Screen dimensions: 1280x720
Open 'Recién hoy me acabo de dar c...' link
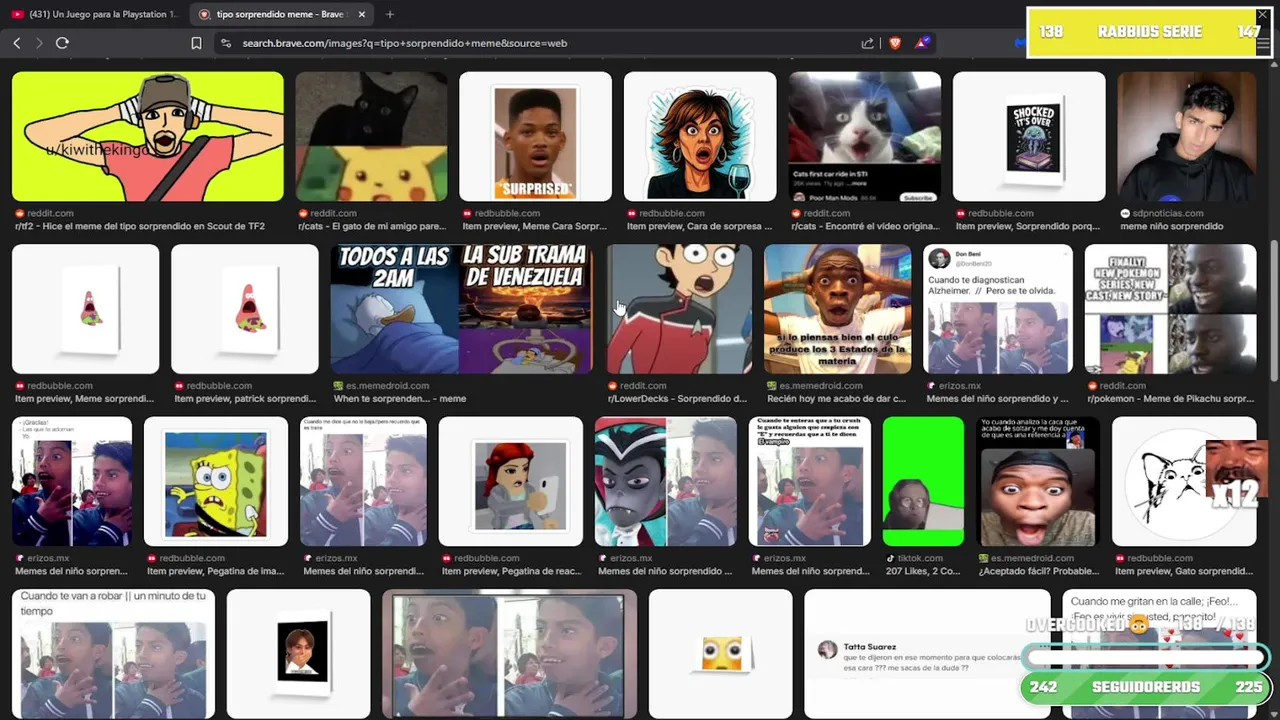point(838,398)
